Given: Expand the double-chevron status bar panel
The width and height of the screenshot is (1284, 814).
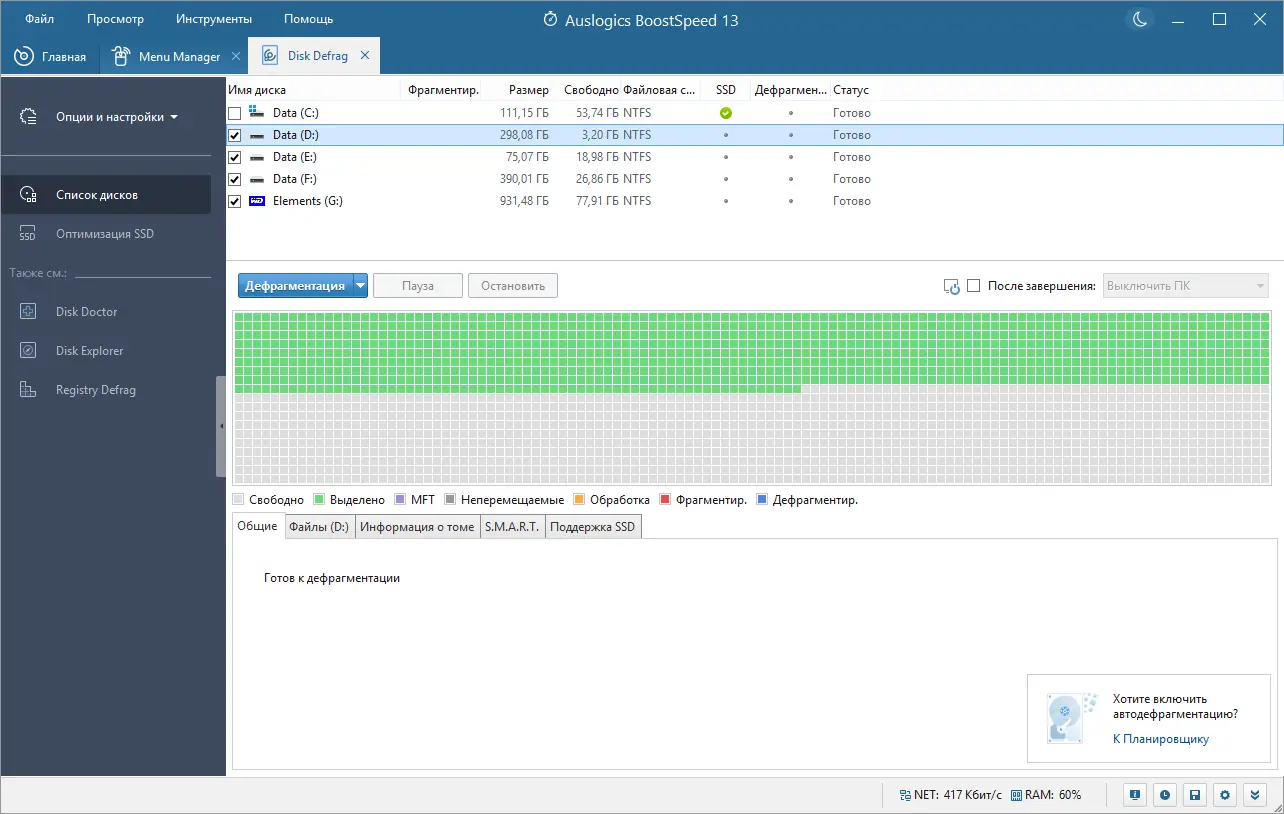Looking at the screenshot, I should (1255, 795).
